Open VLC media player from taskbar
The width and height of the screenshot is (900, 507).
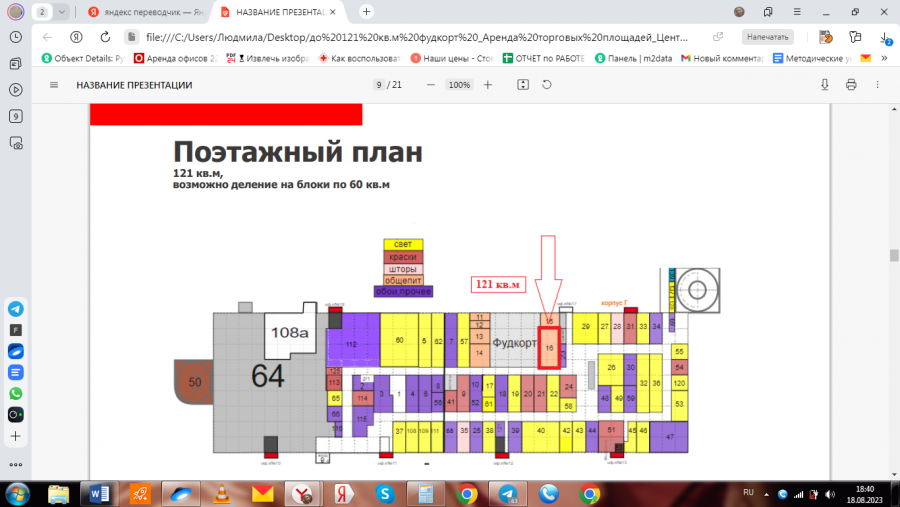point(222,494)
